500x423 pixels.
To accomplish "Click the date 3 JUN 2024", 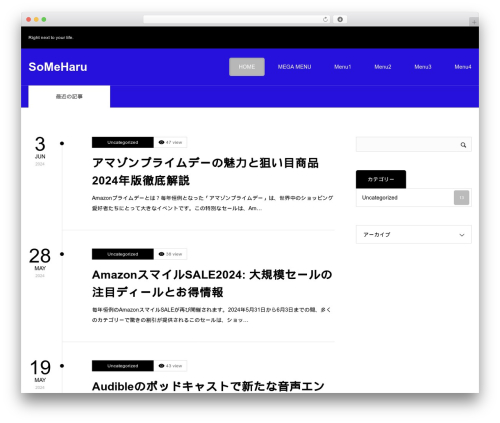I will [x=40, y=151].
